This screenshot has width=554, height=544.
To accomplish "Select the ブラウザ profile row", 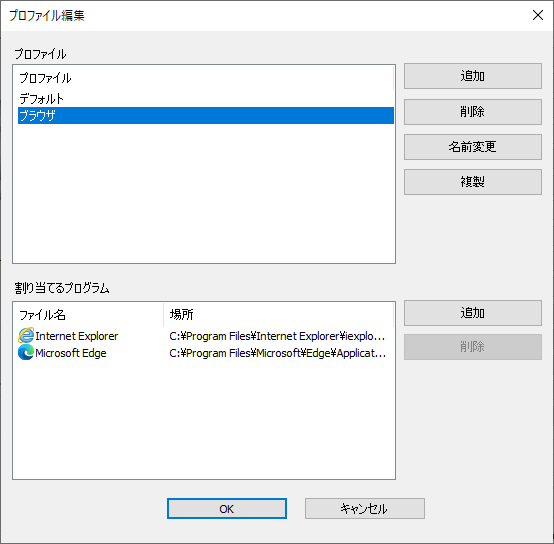I will click(206, 116).
